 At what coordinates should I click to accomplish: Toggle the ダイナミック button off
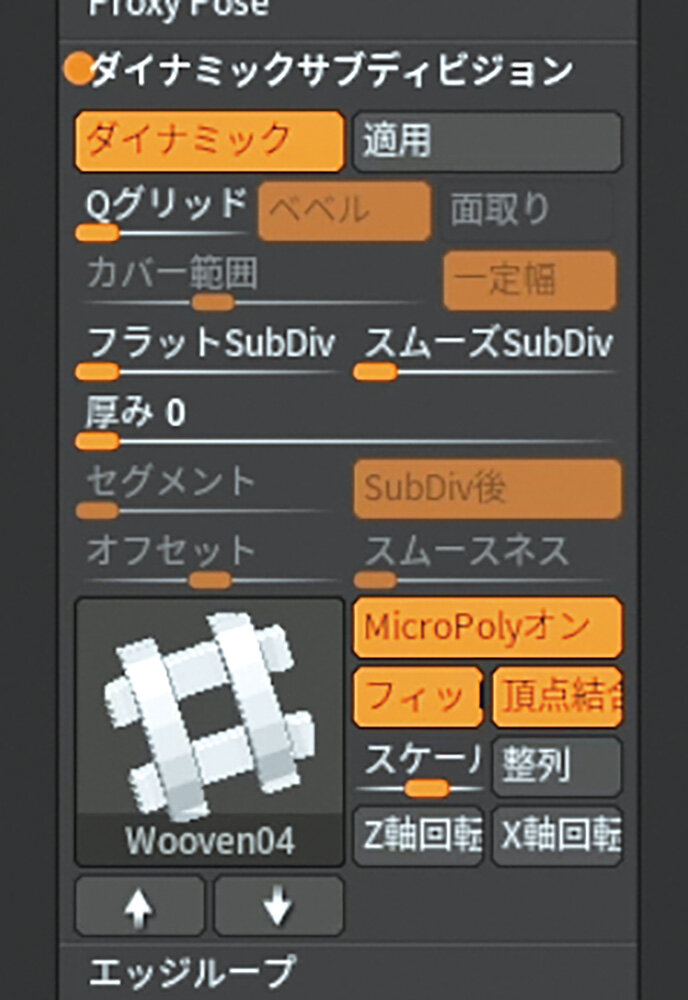point(209,142)
